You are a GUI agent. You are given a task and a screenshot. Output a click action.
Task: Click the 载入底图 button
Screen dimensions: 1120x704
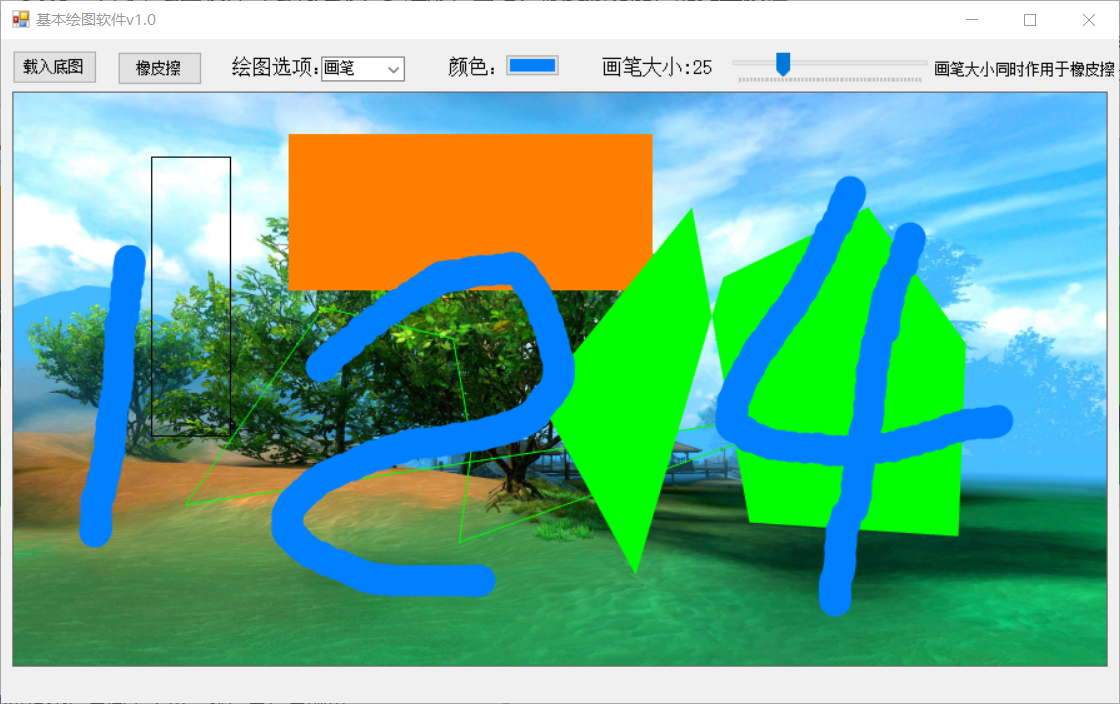(x=54, y=67)
